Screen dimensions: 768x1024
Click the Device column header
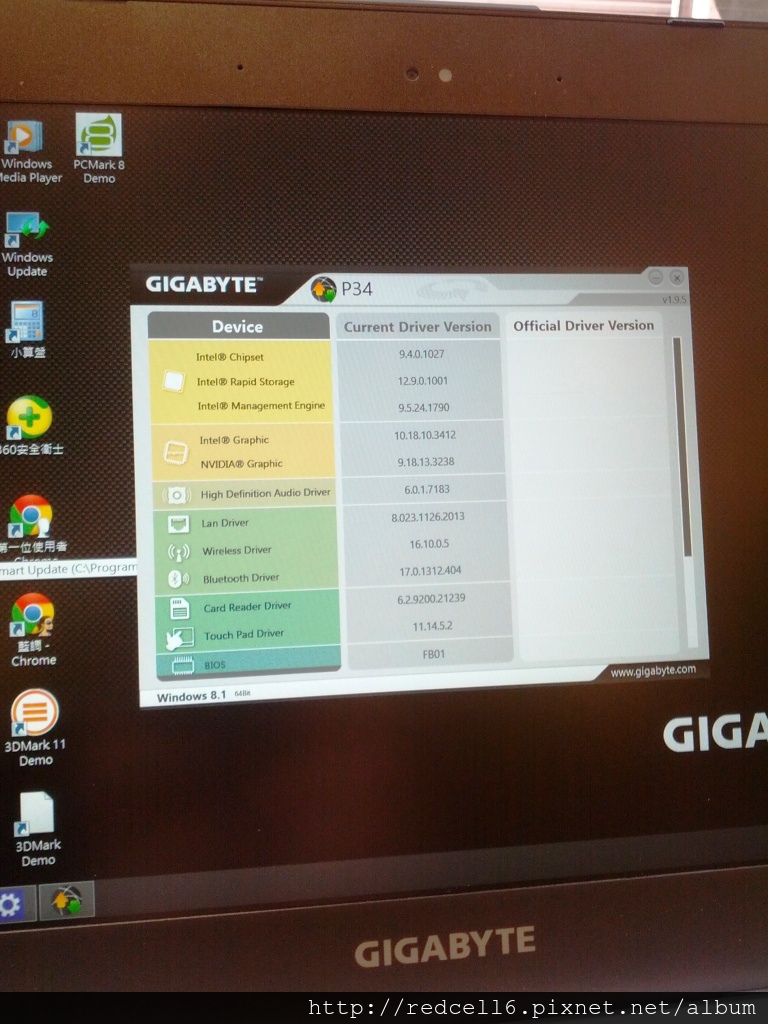pos(238,327)
